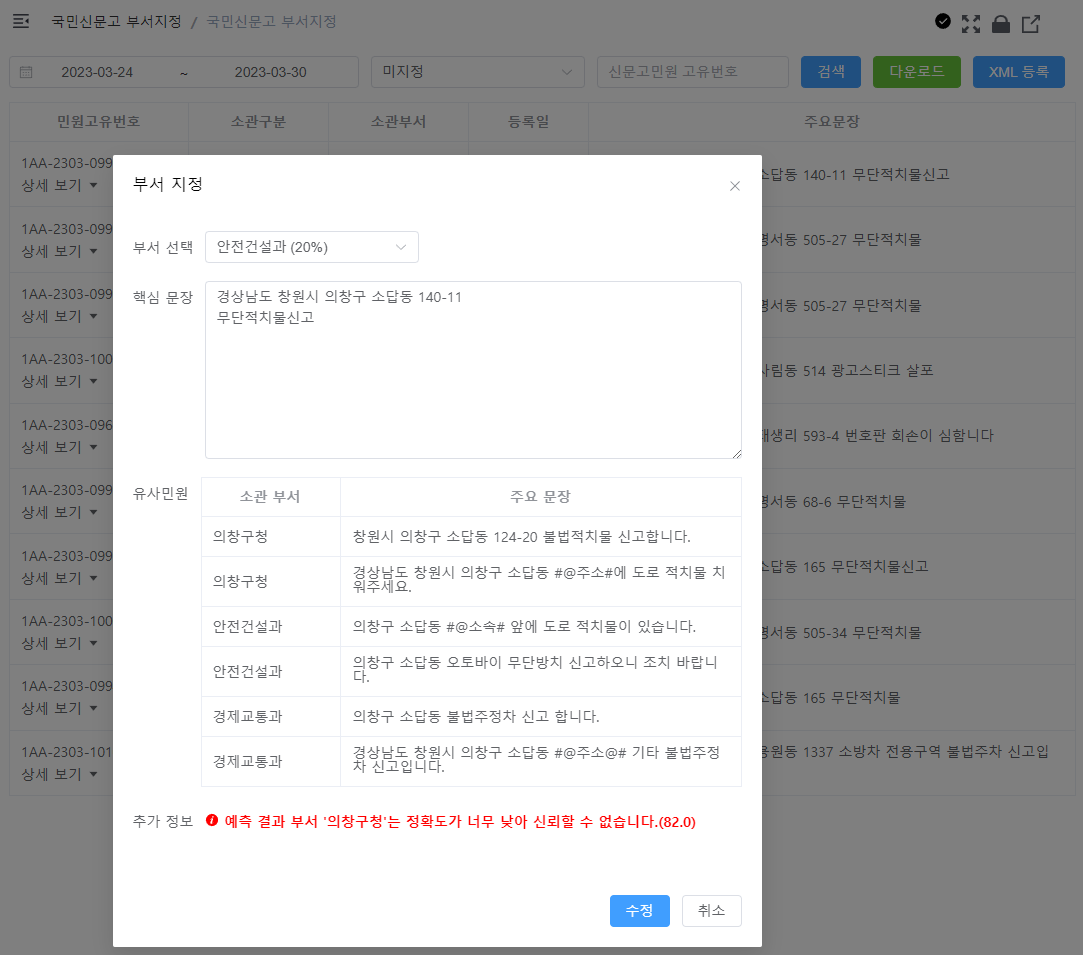Click the 신문고민원 고유번호 input field

(x=692, y=71)
